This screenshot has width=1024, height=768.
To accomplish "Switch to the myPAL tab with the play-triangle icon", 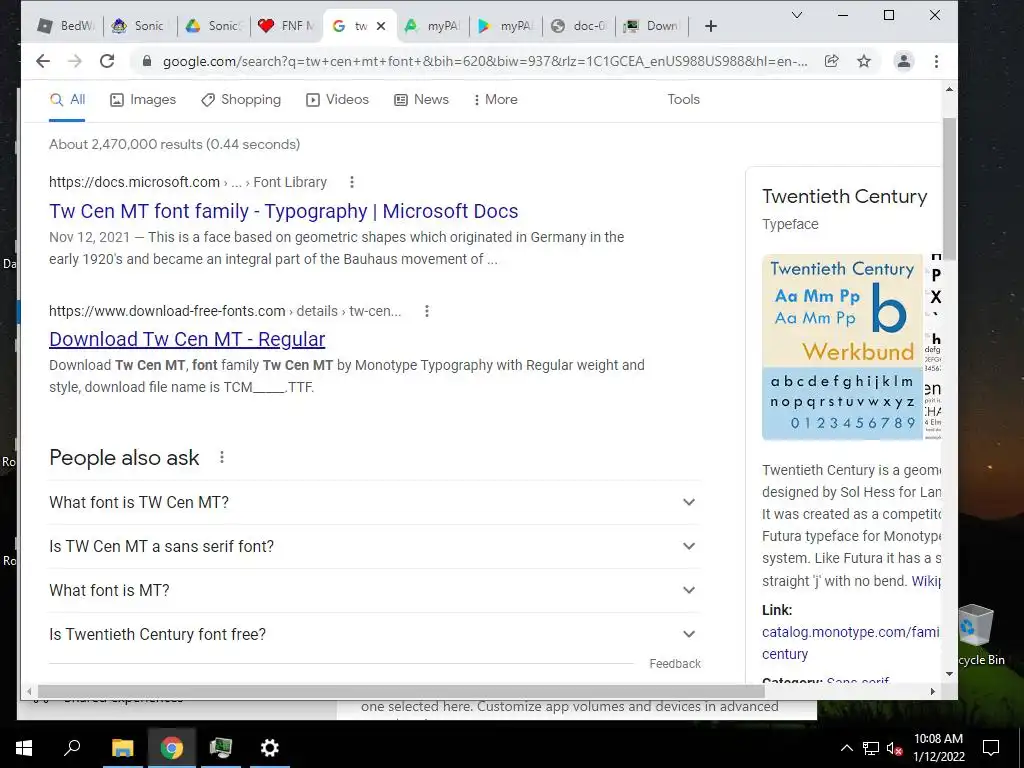I will pos(505,26).
